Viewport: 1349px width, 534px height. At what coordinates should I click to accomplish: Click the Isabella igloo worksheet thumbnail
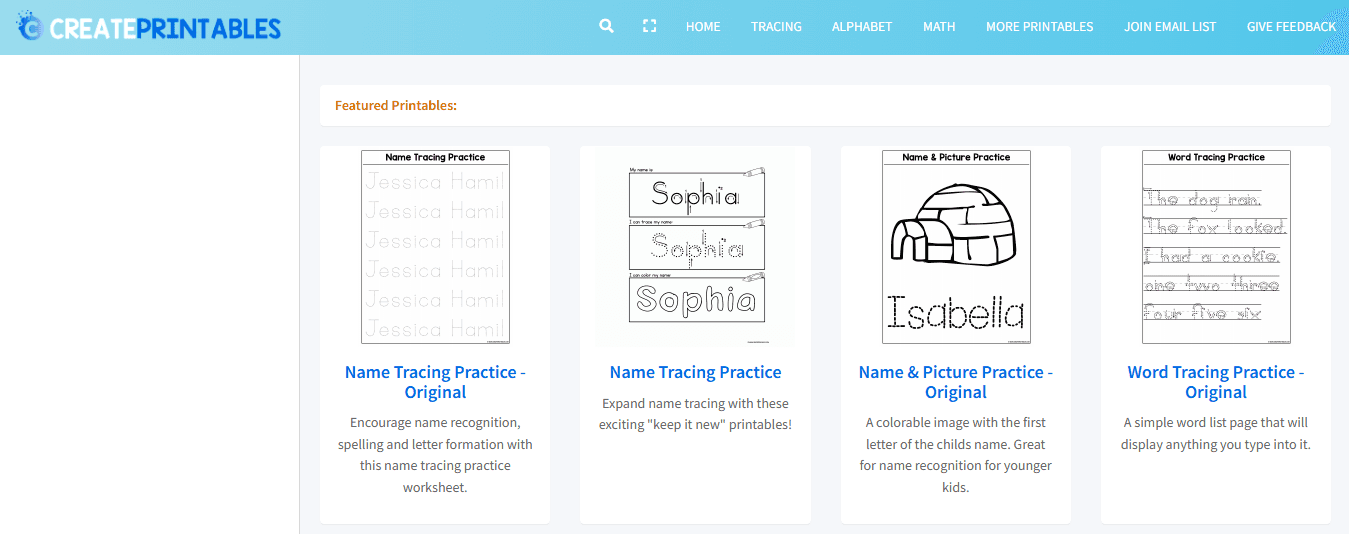(x=956, y=247)
